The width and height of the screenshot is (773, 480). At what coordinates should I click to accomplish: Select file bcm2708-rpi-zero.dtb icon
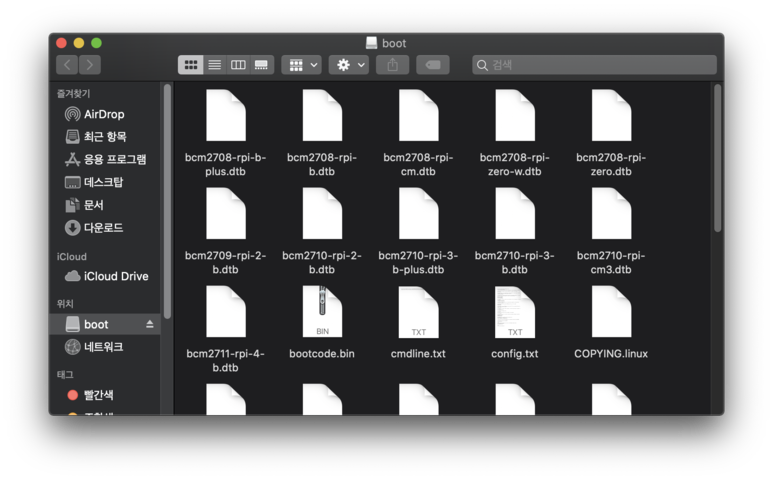click(x=611, y=115)
